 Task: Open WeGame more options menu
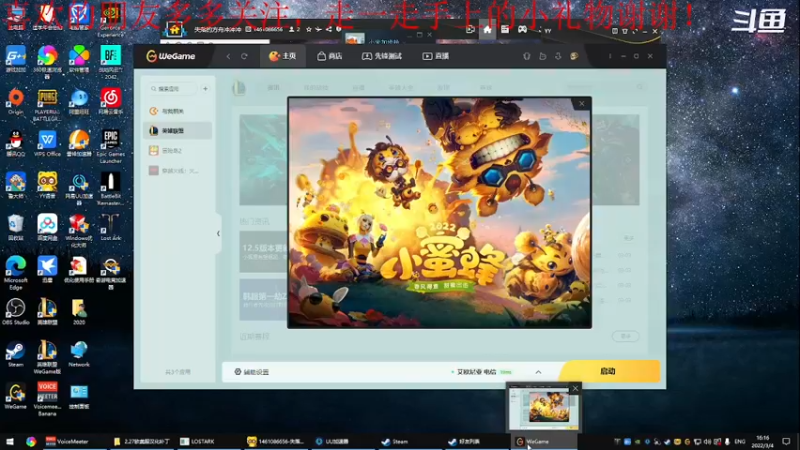(610, 56)
